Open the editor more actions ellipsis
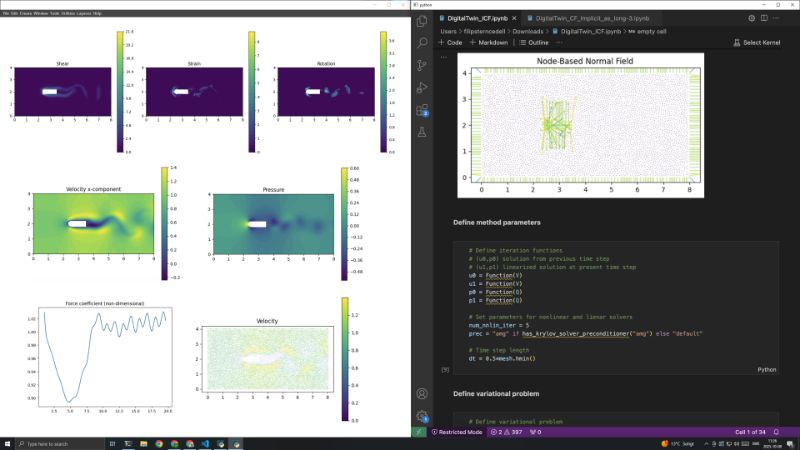This screenshot has height=450, width=800. 776,18
